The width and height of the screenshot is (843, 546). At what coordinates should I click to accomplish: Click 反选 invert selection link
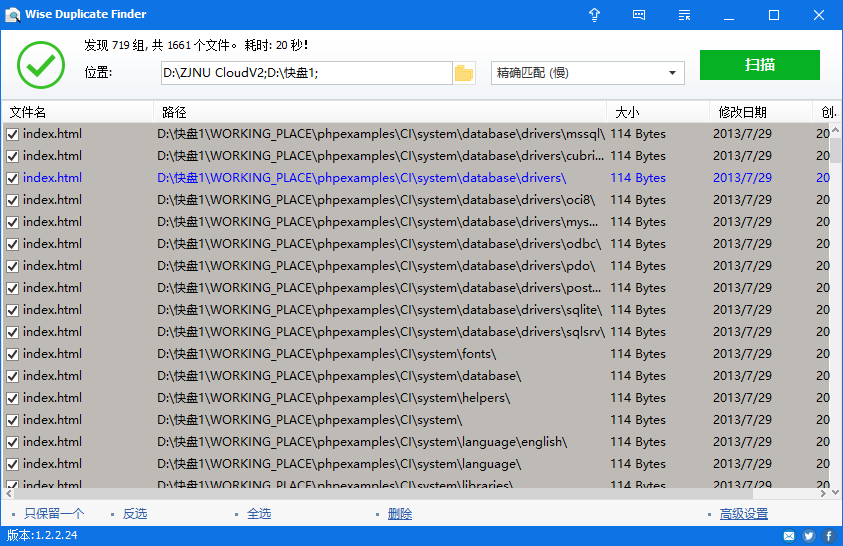(134, 514)
